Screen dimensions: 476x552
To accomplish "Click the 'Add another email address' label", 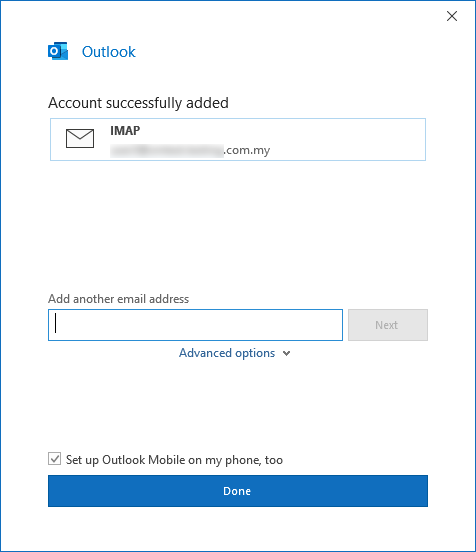I will click(119, 299).
